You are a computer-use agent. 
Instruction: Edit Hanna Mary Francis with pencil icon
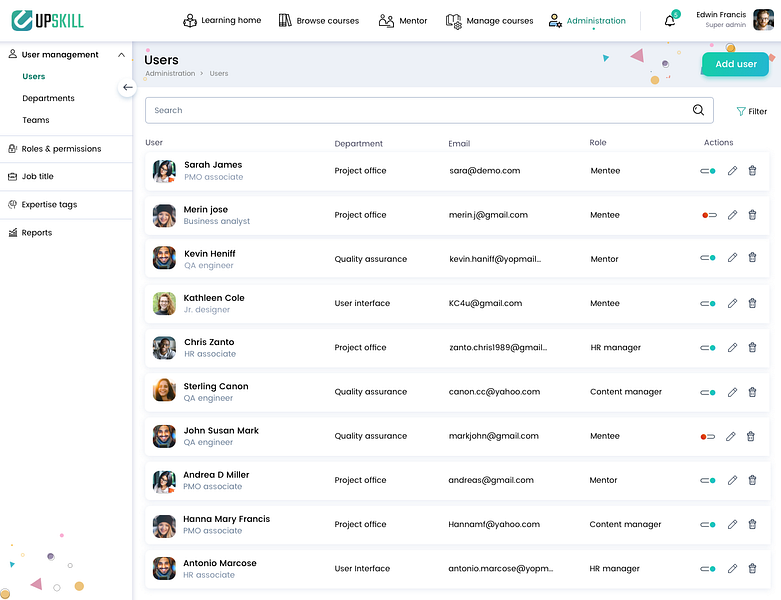tap(732, 524)
